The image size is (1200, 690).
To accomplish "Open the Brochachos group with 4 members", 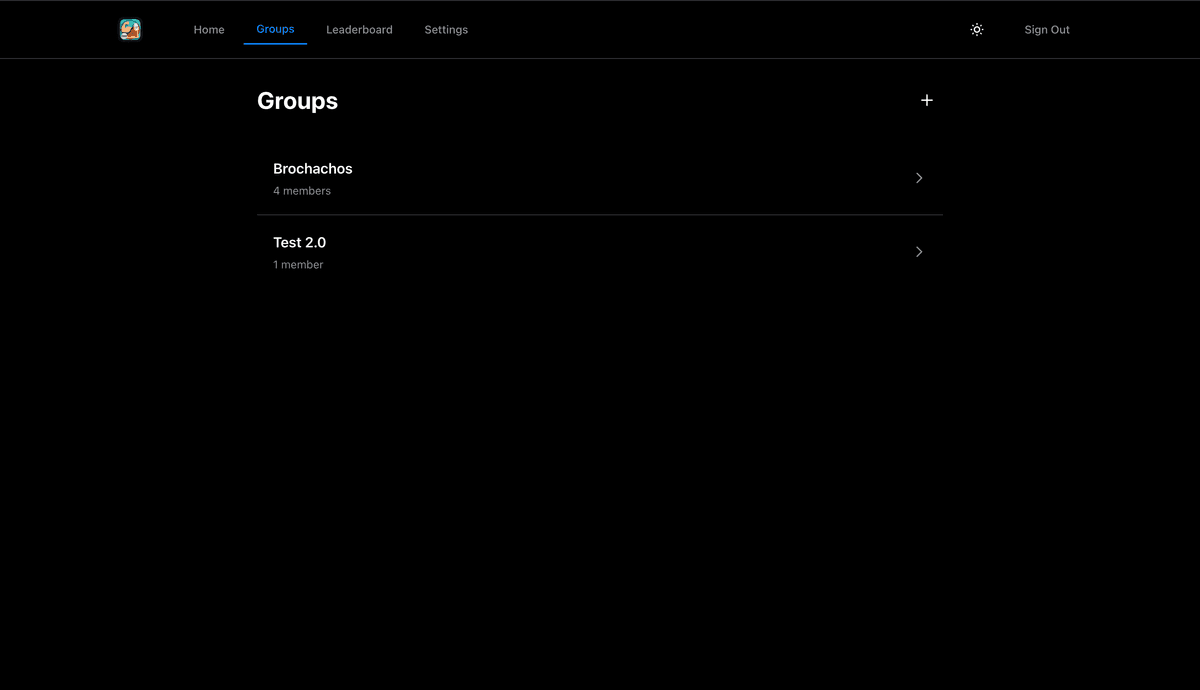I will 313,168.
